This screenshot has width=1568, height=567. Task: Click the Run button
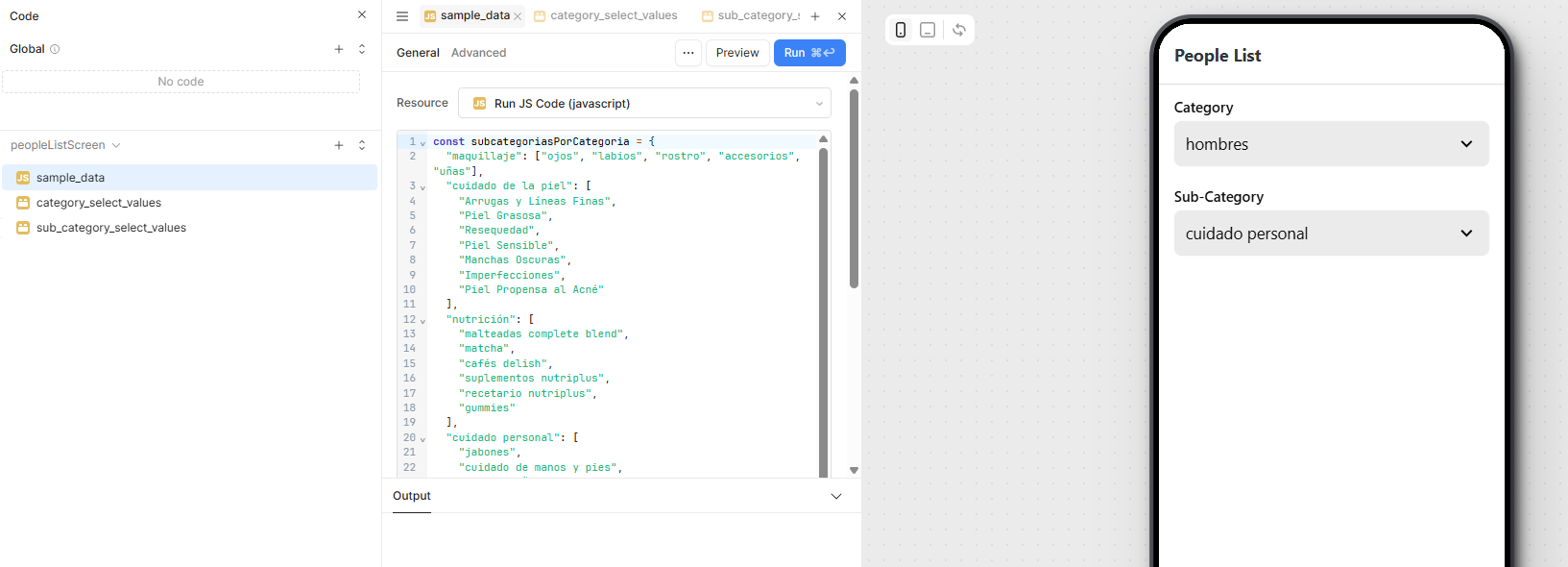point(809,53)
